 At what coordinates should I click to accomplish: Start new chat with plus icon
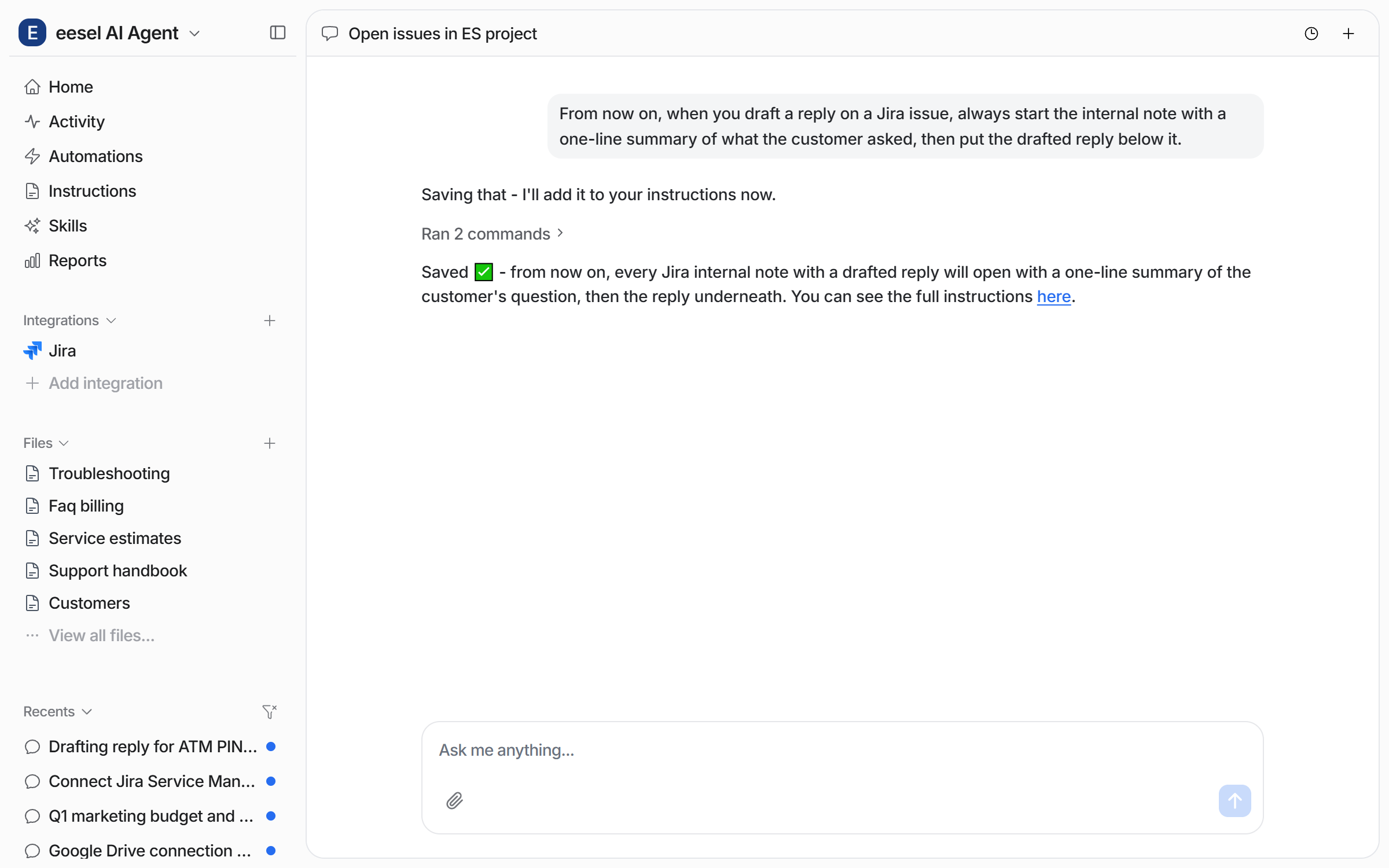tap(1348, 34)
